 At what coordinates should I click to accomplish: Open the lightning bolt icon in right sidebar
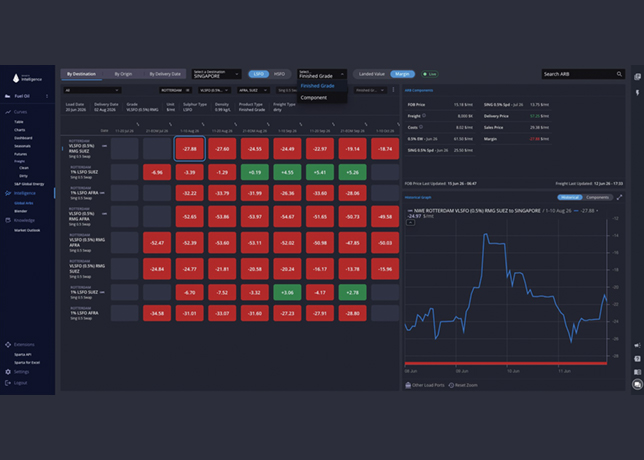pyautogui.click(x=637, y=93)
